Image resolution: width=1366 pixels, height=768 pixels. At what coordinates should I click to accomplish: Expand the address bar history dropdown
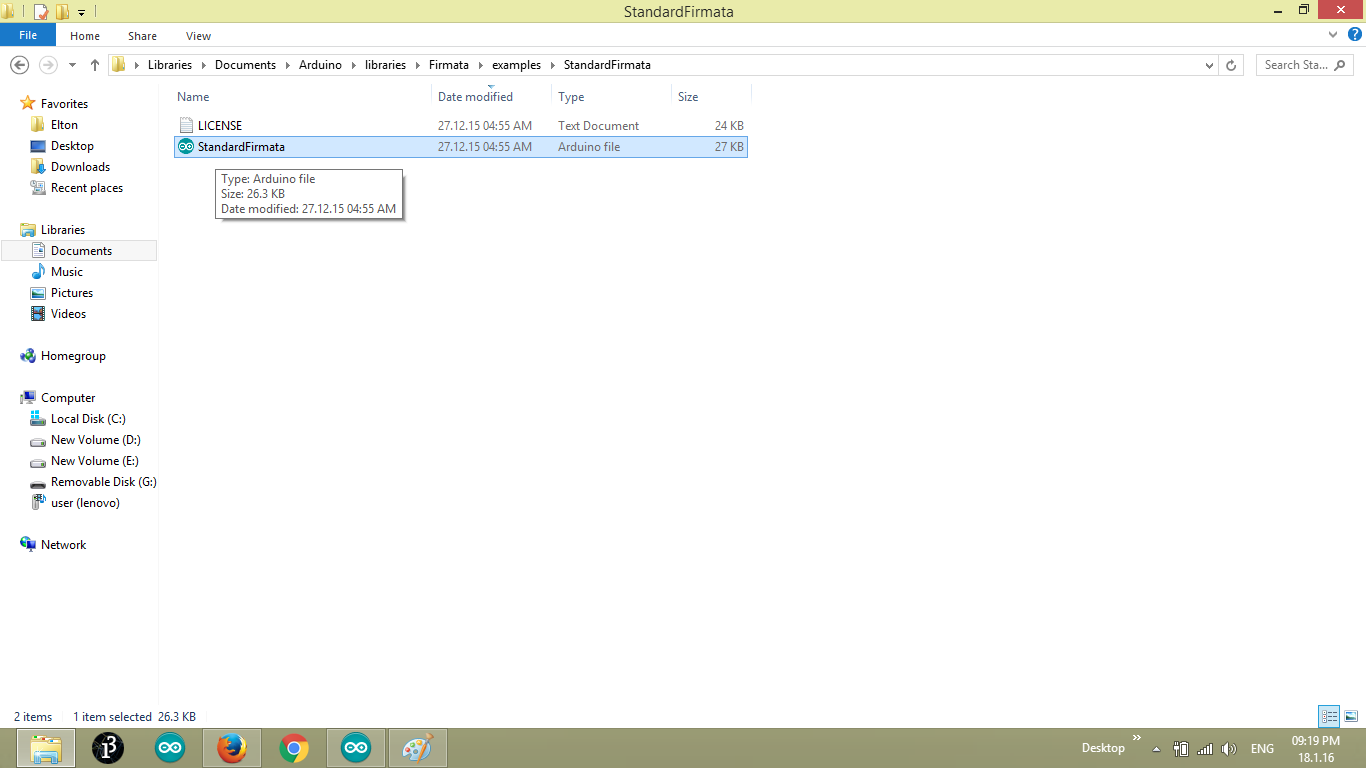pos(1210,65)
